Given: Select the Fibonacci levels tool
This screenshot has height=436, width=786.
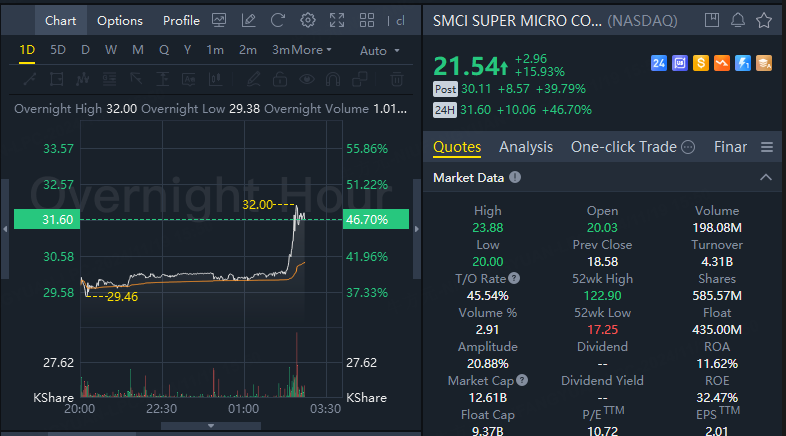Looking at the screenshot, I should 109,79.
